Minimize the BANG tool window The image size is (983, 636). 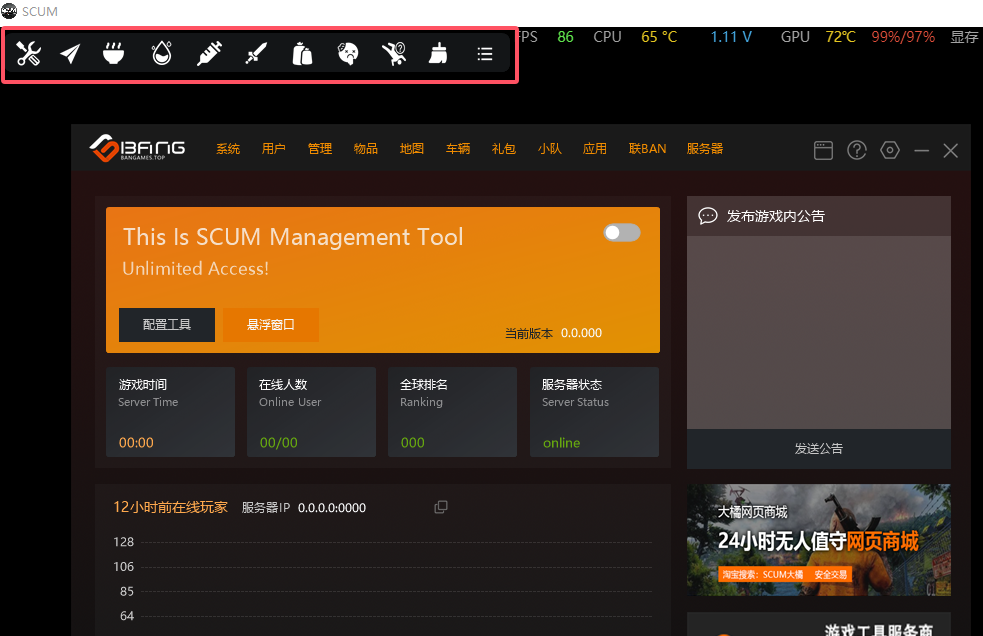click(922, 151)
